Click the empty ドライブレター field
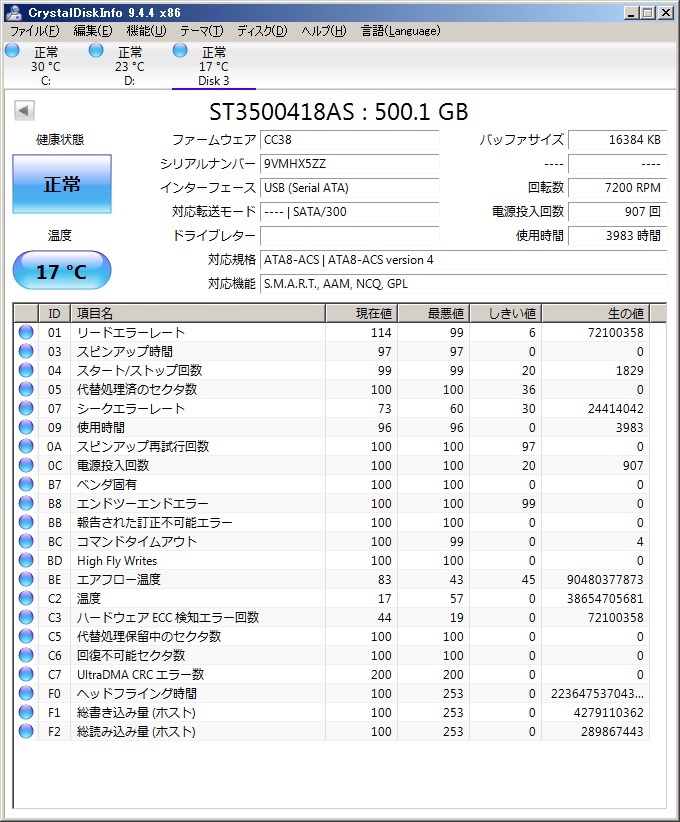The height and width of the screenshot is (822, 680). pyautogui.click(x=350, y=236)
